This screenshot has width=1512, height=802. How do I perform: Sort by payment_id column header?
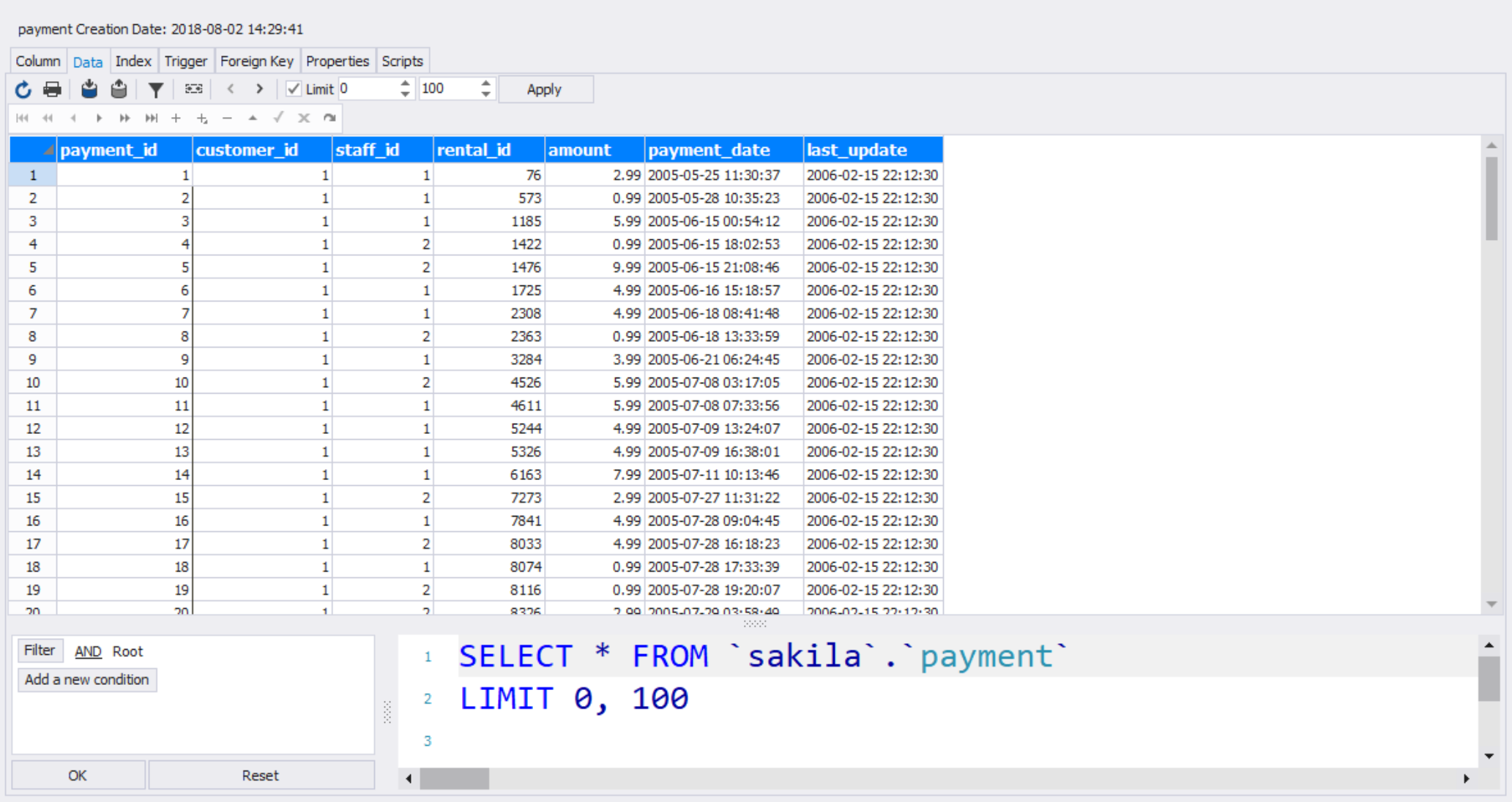click(x=124, y=150)
